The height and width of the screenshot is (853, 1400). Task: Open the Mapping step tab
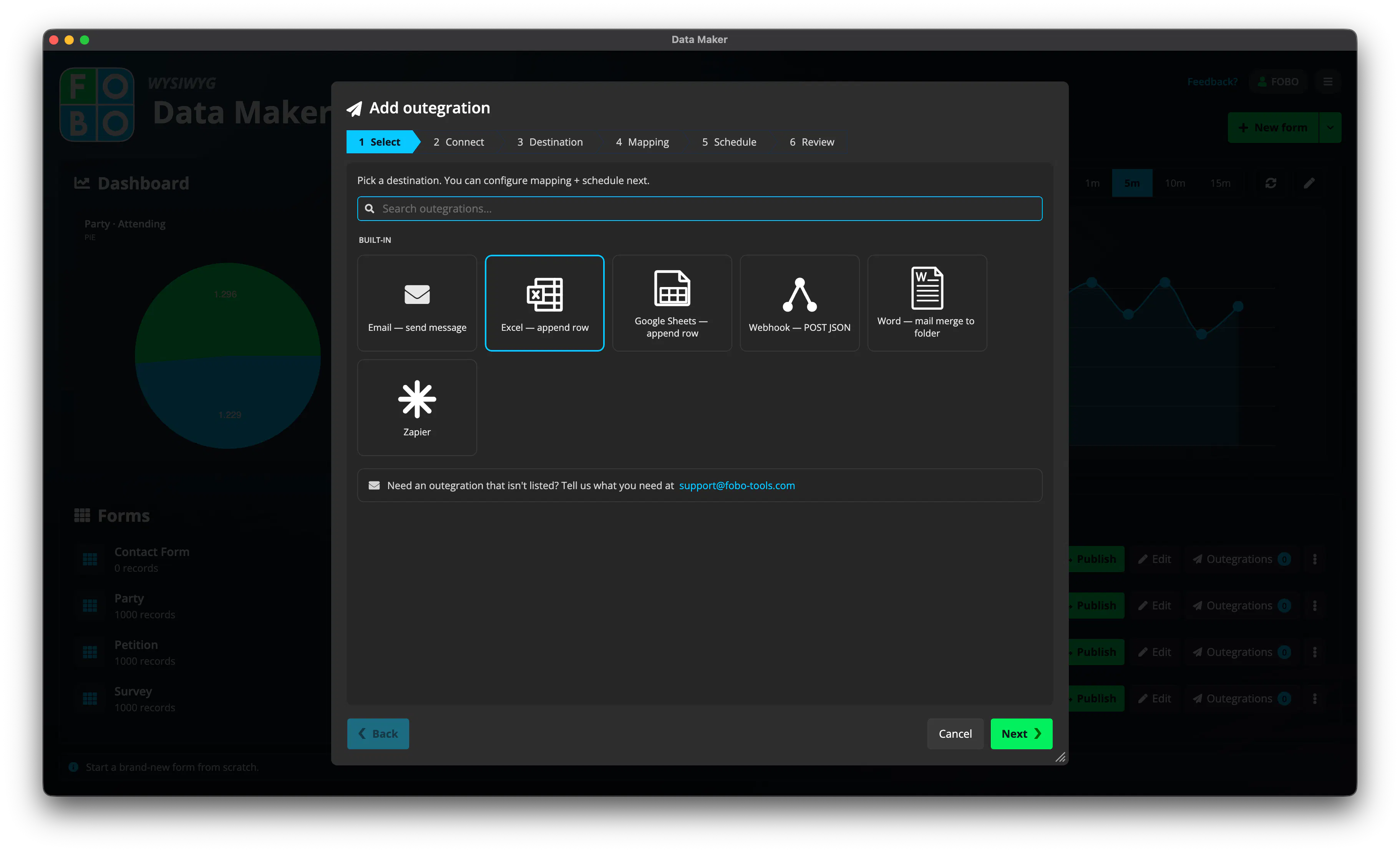[642, 142]
